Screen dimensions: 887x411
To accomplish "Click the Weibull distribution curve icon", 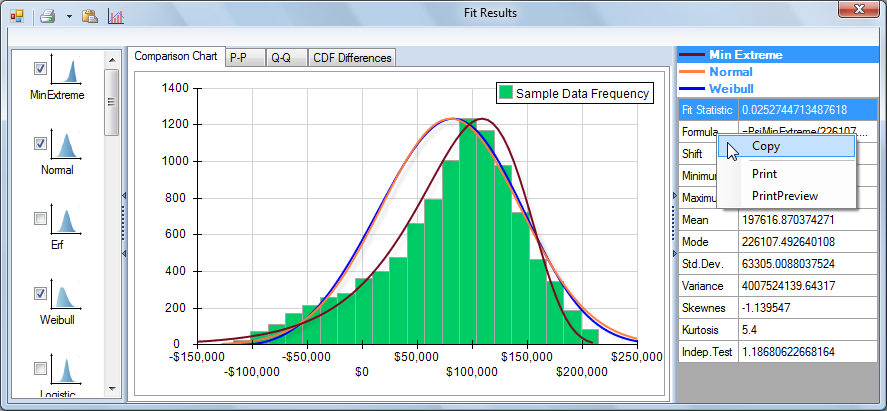I will click(x=68, y=296).
